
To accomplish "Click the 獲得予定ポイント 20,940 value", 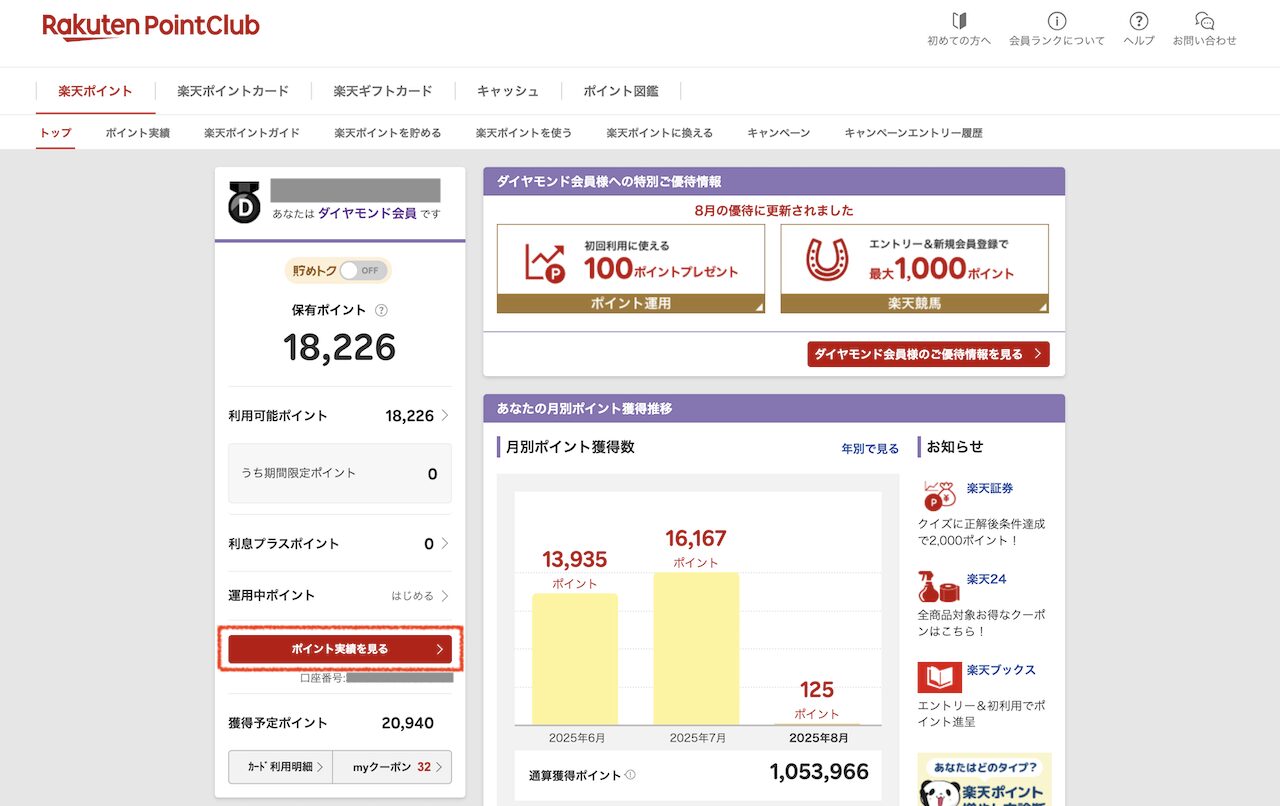I will 408,723.
